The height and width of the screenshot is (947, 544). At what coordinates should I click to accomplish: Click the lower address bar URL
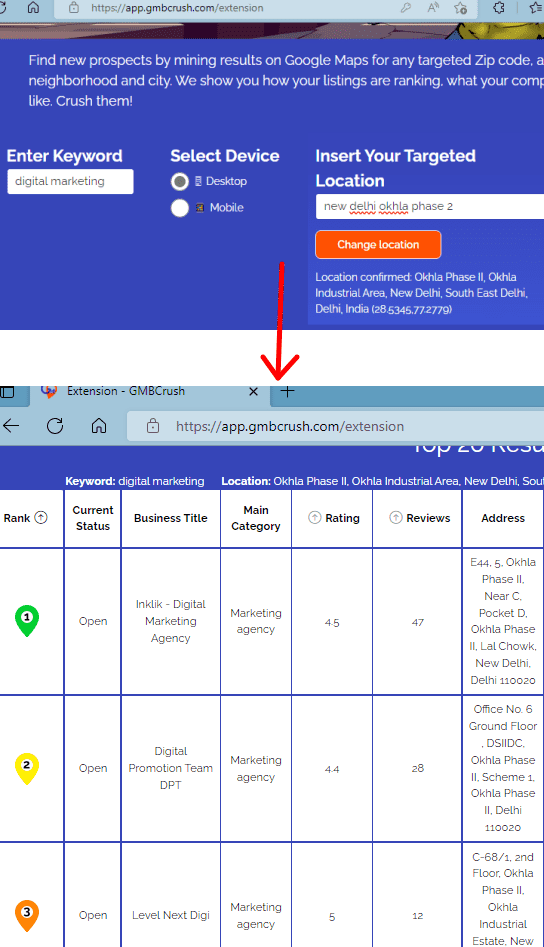pyautogui.click(x=290, y=426)
